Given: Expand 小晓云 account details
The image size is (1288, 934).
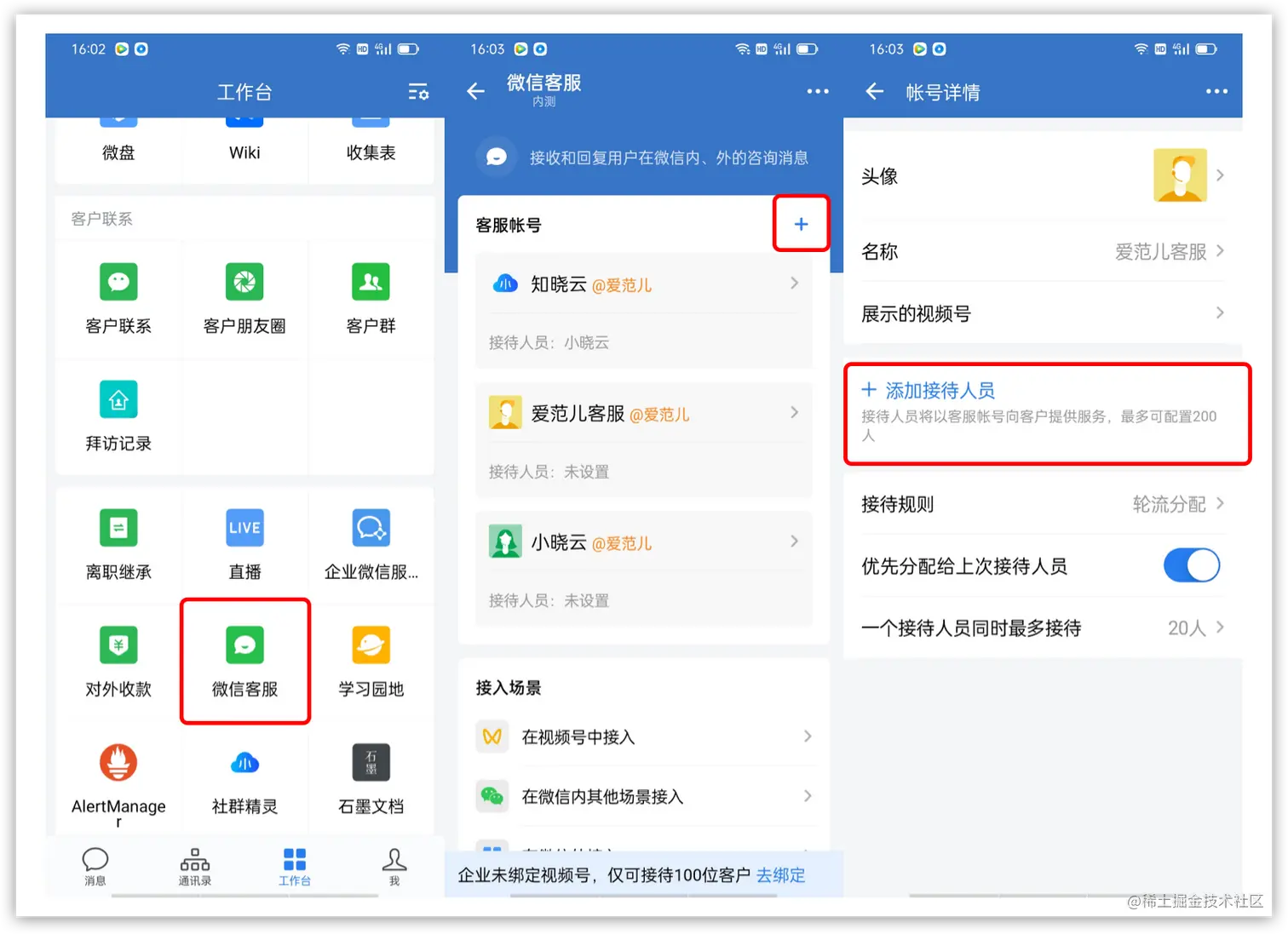Looking at the screenshot, I should click(643, 542).
